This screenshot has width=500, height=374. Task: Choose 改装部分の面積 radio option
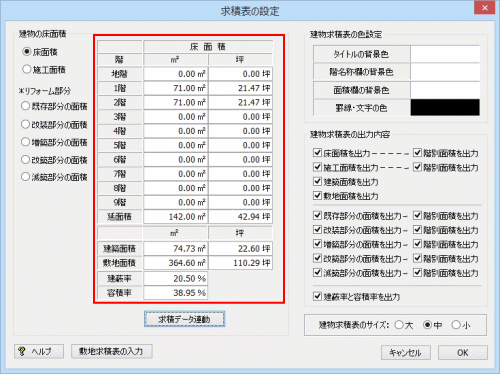(25, 124)
